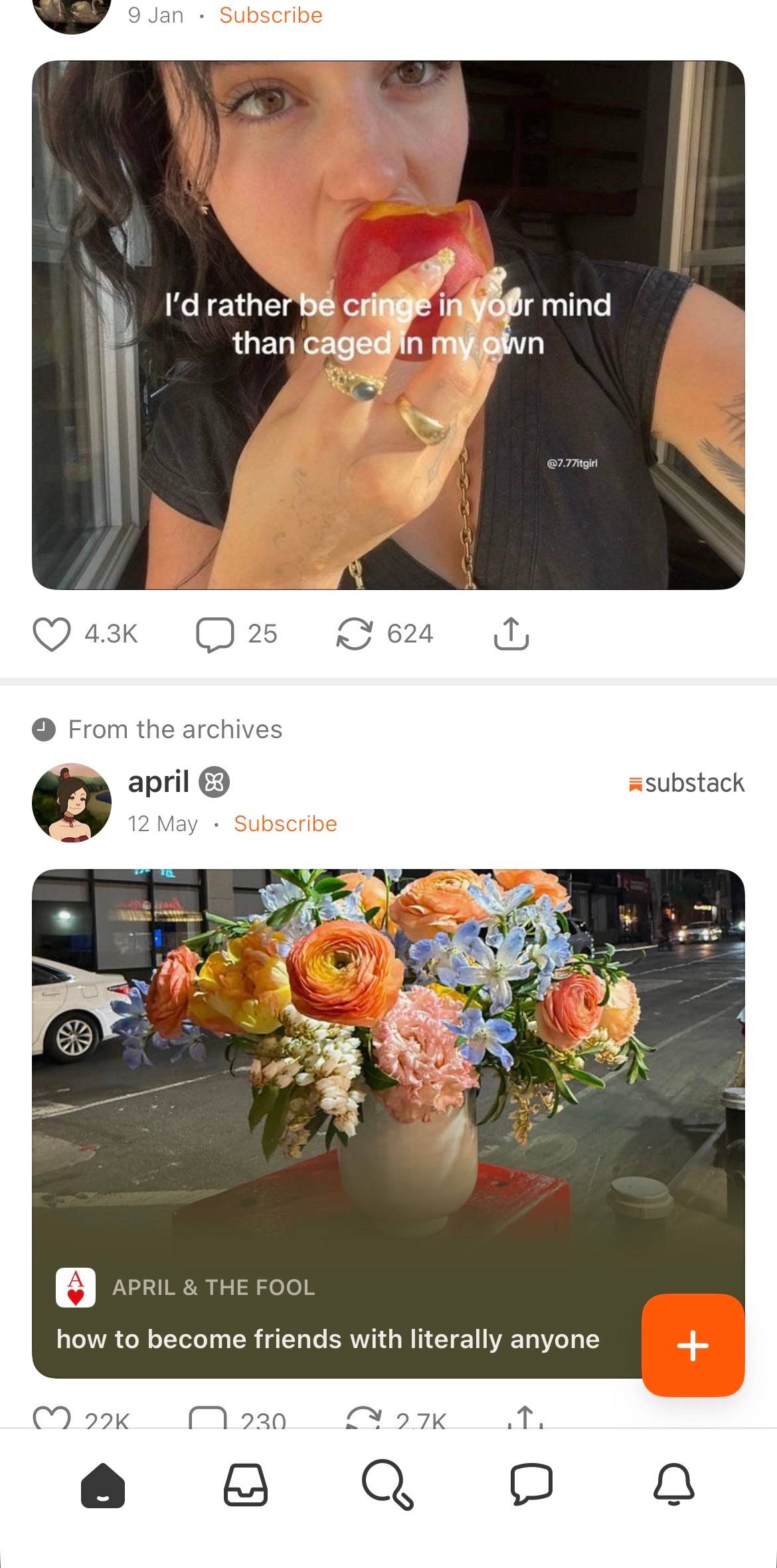Open the Chat bubble in bottom navigation
The height and width of the screenshot is (1568, 777).
coord(531,1484)
